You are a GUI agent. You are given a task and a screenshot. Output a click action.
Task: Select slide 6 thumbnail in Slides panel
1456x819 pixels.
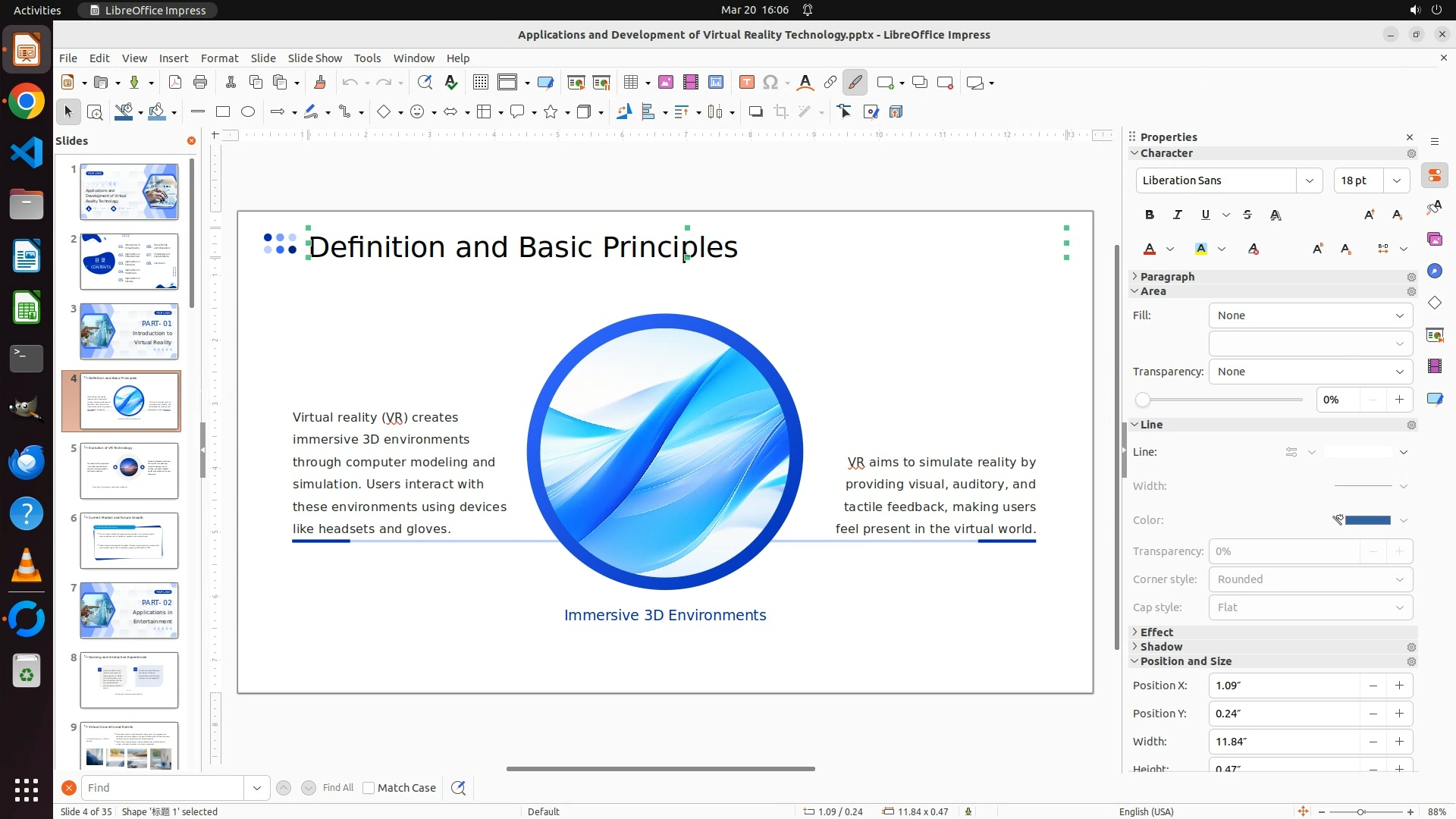[x=129, y=541]
